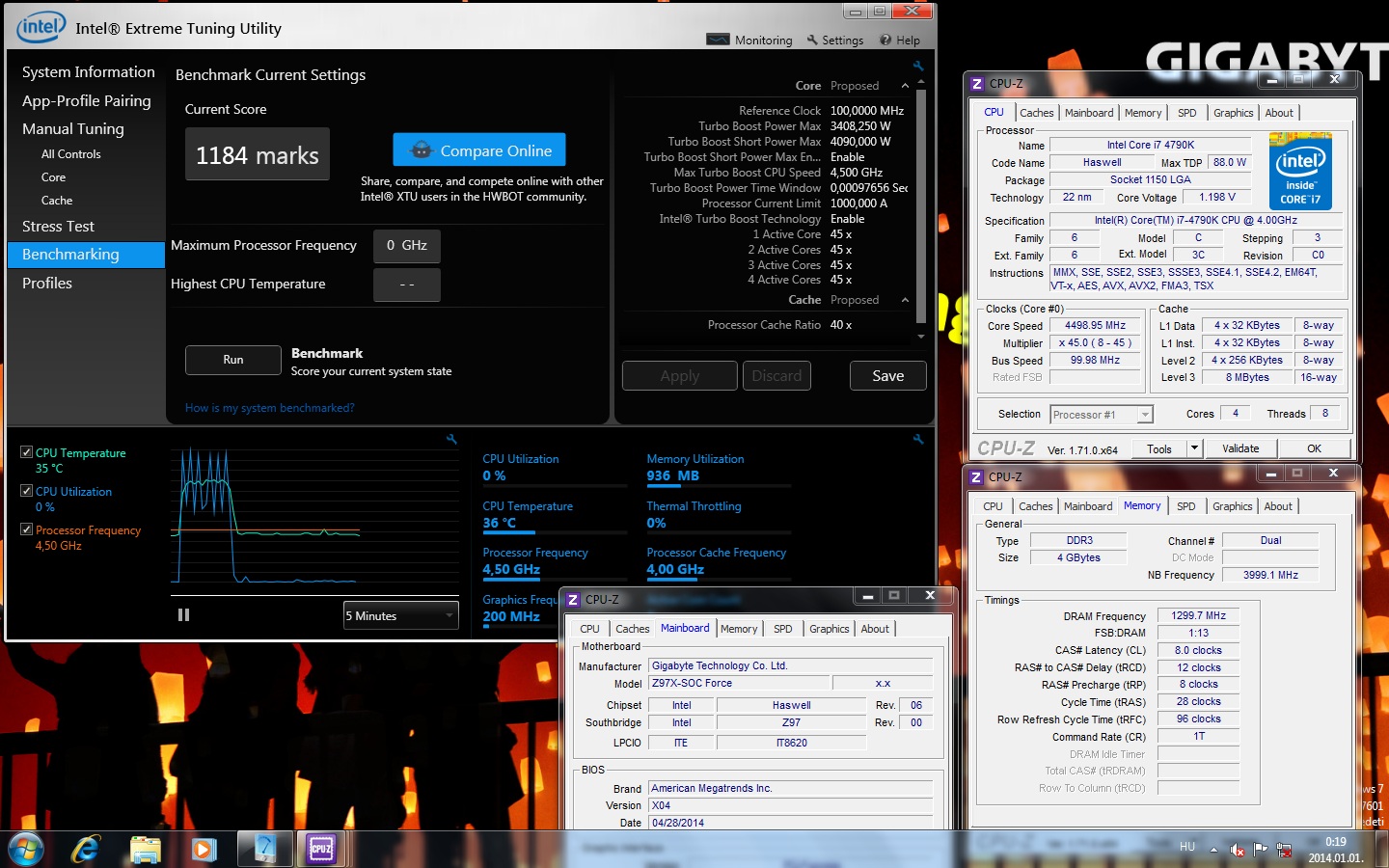1389x868 pixels.
Task: Select Core under Manual Tuning
Action: (53, 177)
